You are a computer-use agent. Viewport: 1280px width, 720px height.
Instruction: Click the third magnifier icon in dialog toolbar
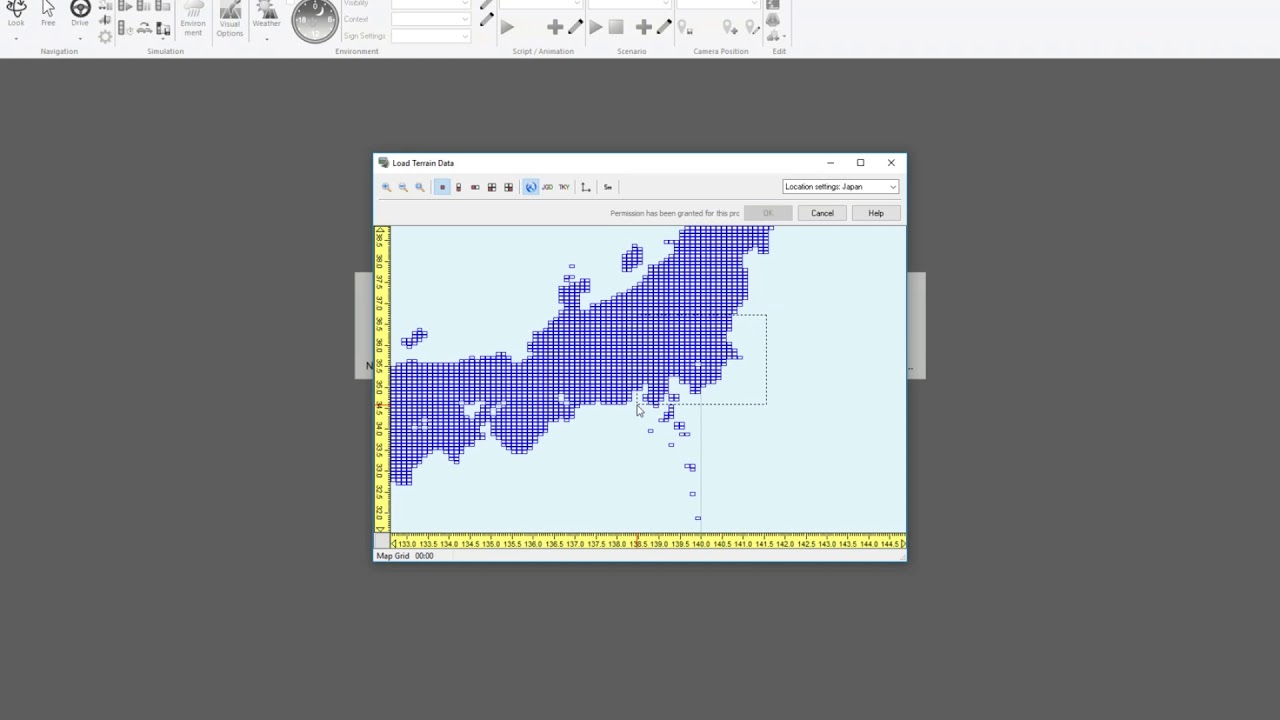pyautogui.click(x=420, y=187)
